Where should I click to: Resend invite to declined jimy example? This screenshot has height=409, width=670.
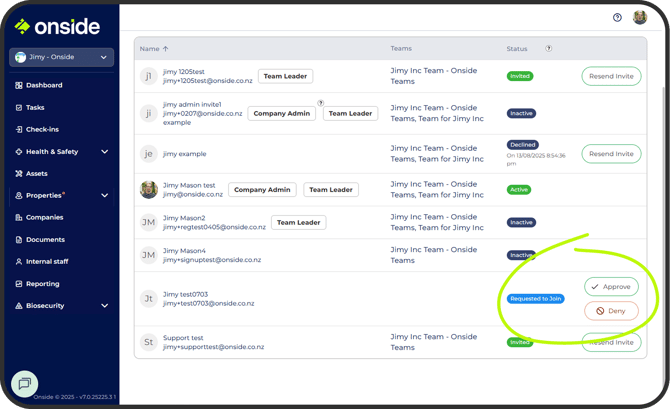[611, 154]
